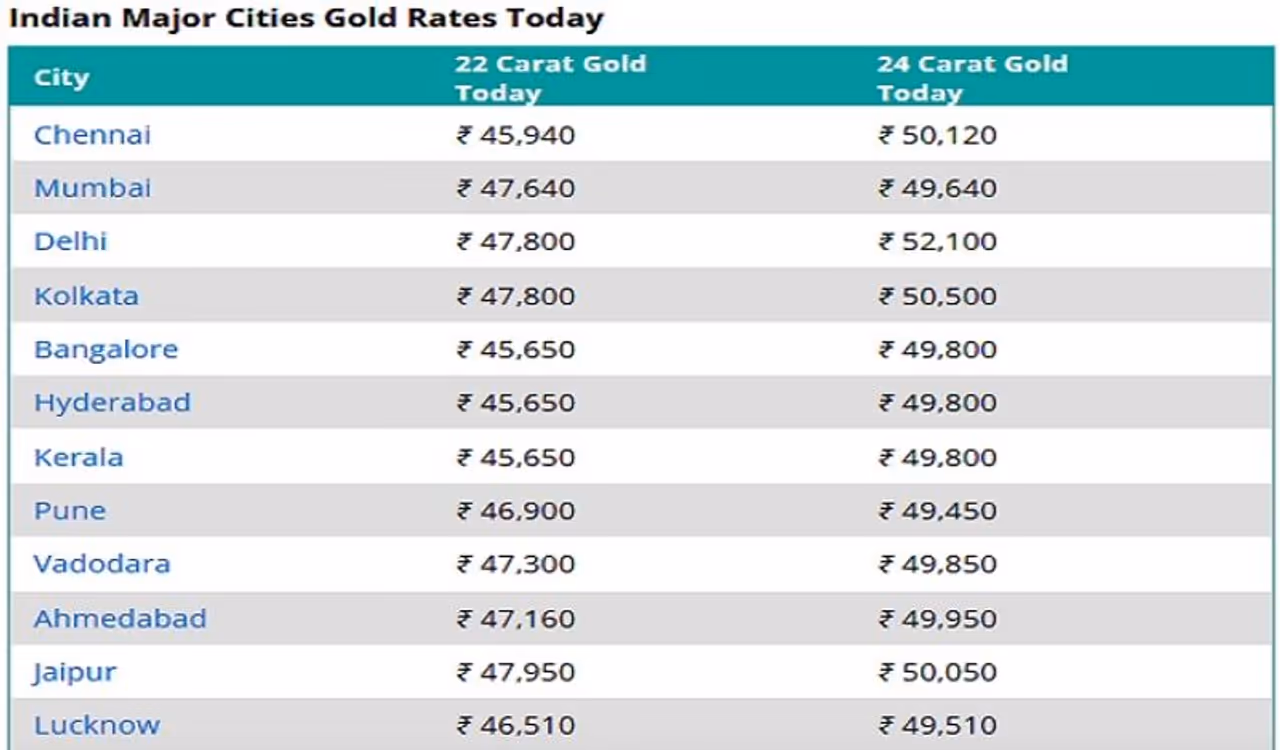Click the City column header
Screen dimensions: 1280x750
[x=61, y=78]
